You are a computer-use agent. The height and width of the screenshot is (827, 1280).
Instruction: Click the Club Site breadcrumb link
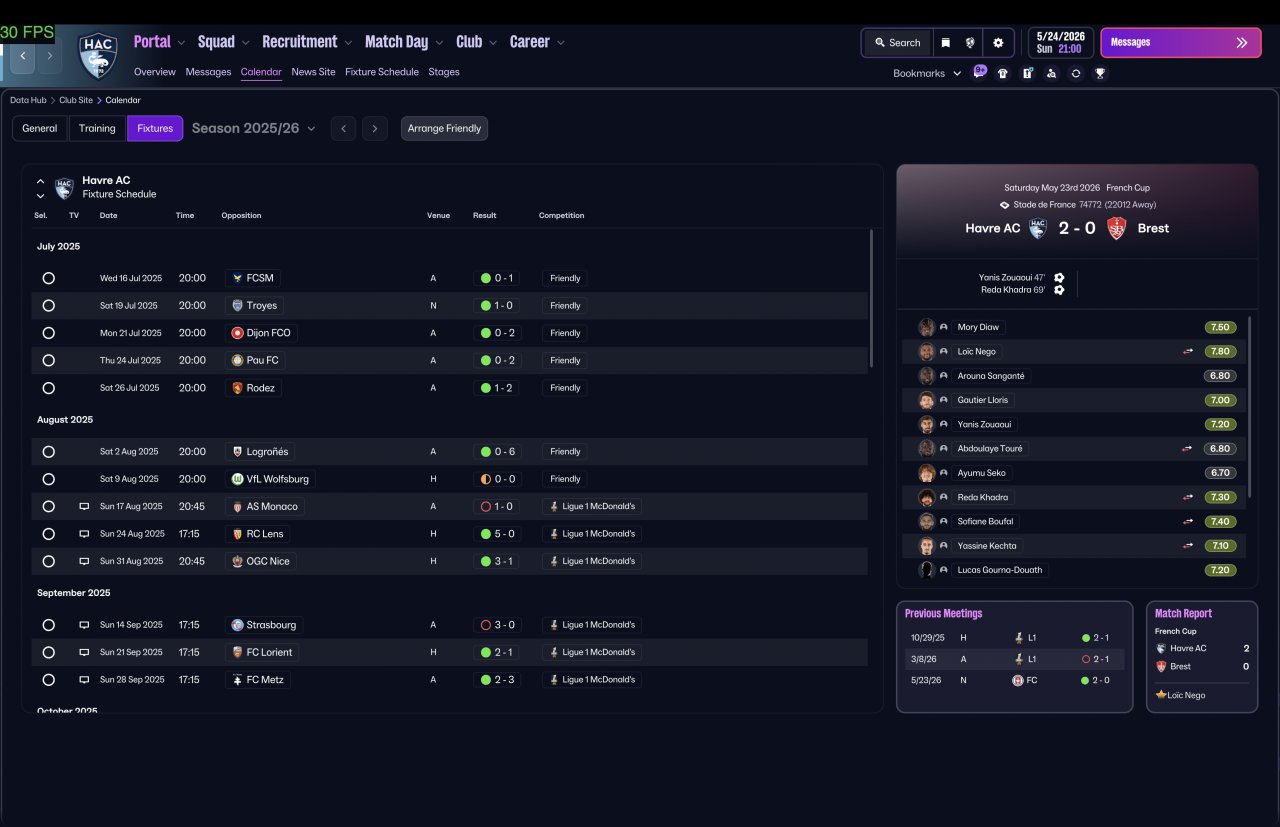coord(76,100)
